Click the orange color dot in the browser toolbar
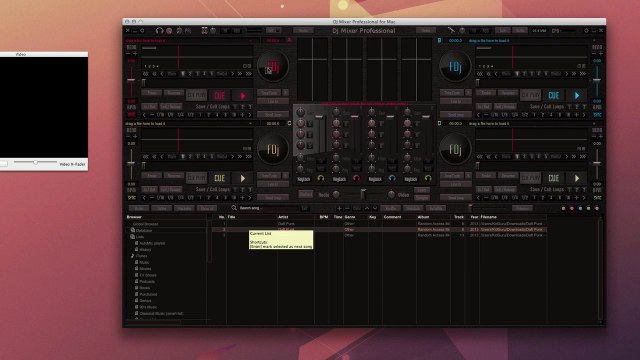Screen dimensions: 640x360 (564, 208)
